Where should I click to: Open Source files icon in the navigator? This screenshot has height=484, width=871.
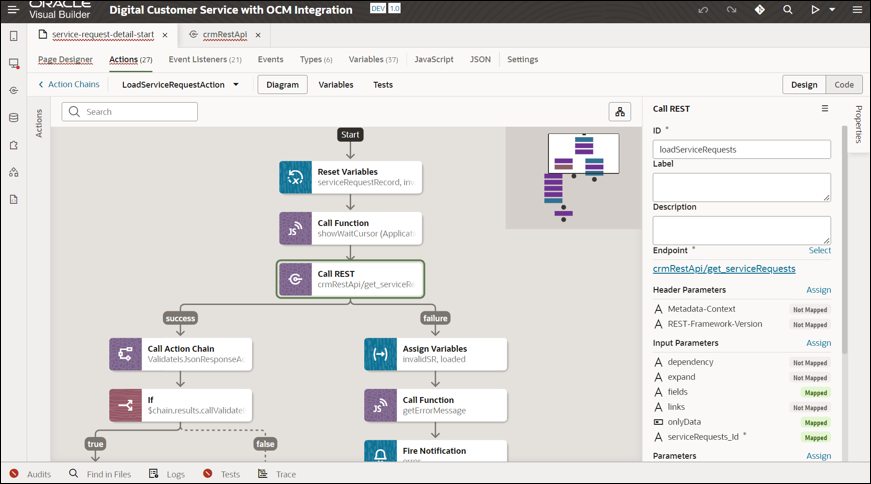pos(14,199)
